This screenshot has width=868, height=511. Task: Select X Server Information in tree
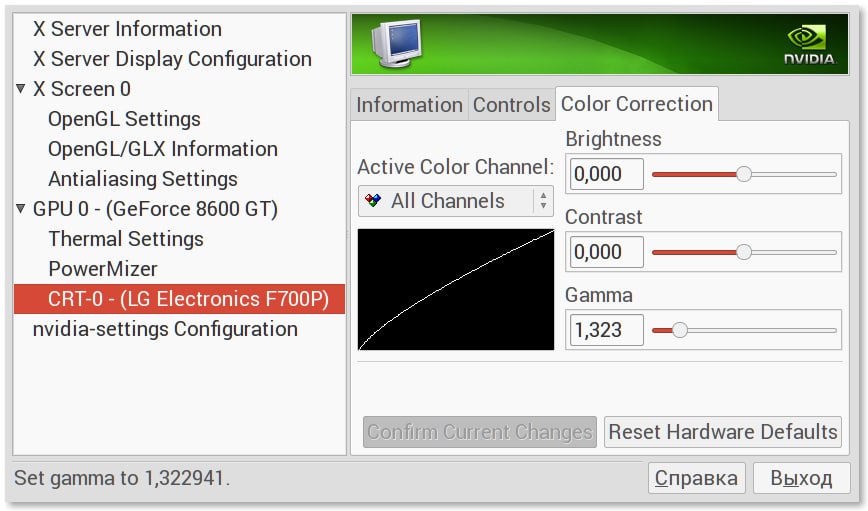[x=127, y=29]
